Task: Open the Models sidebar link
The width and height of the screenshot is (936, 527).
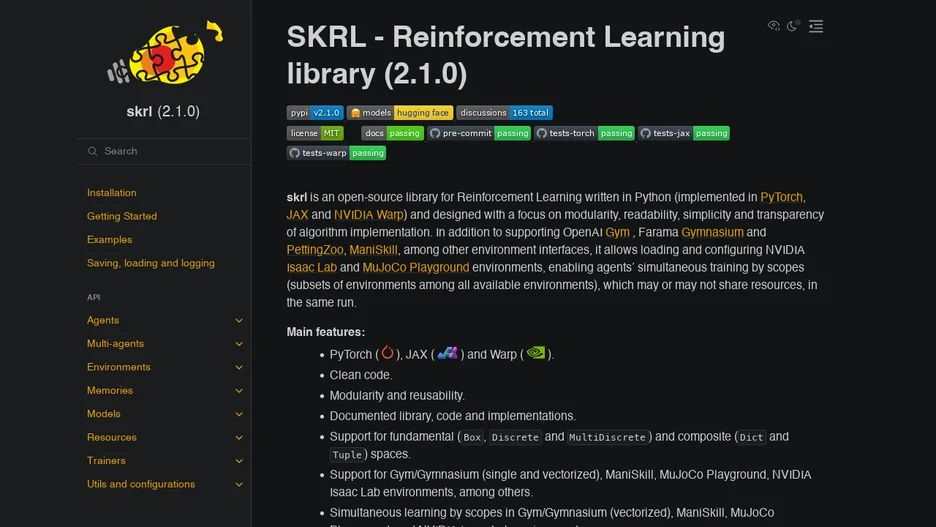Action: [x=103, y=414]
